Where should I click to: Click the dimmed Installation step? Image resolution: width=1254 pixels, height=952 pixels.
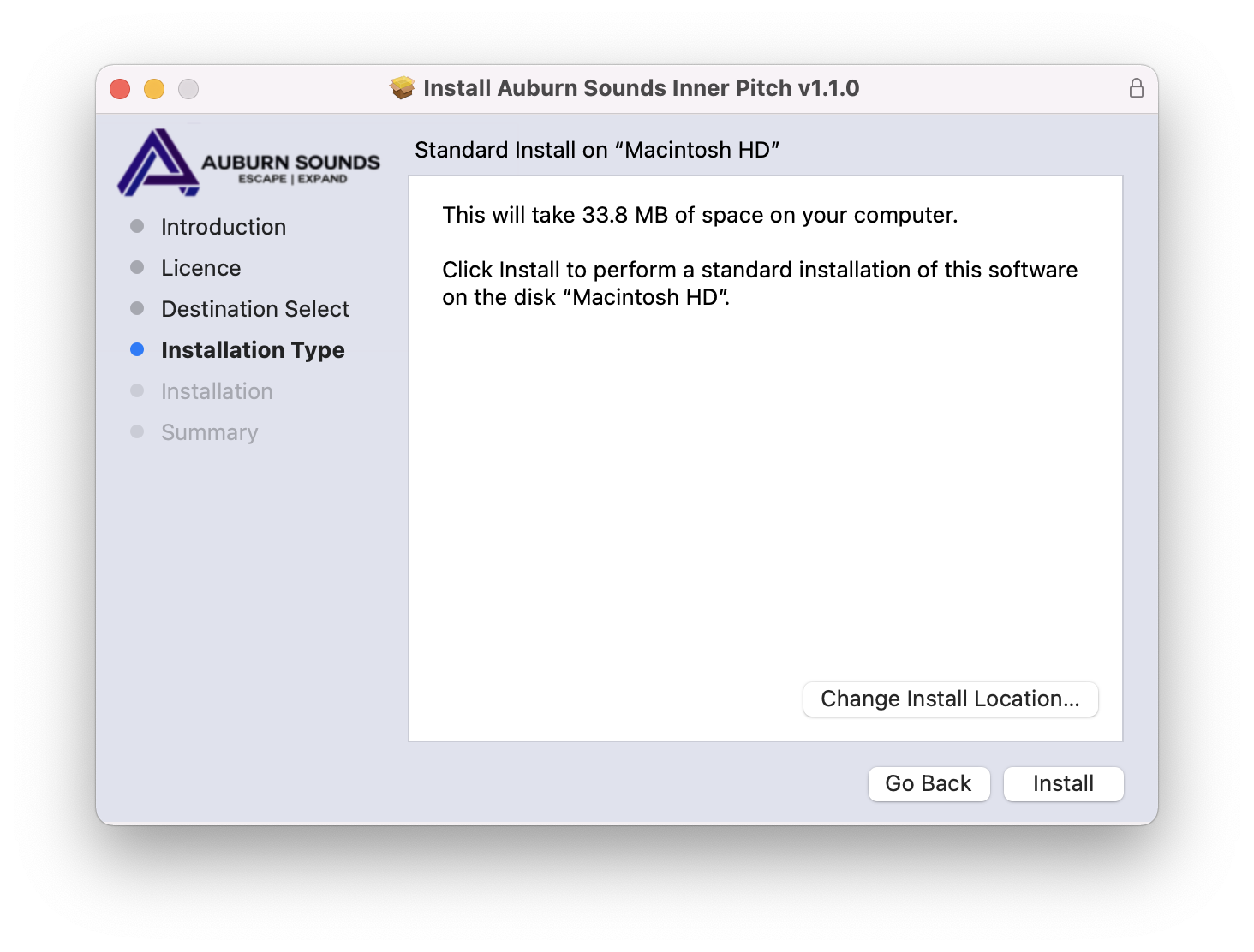(217, 391)
